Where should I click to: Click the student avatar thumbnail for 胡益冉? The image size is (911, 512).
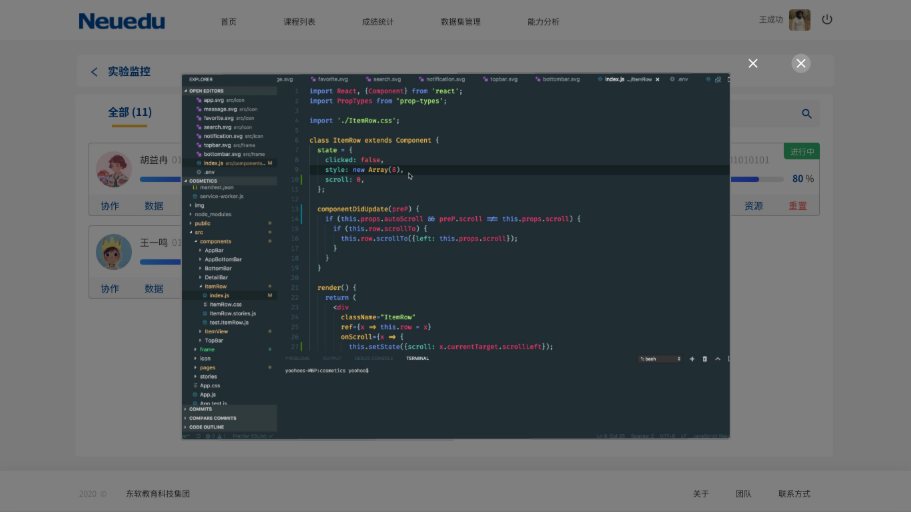pyautogui.click(x=113, y=169)
